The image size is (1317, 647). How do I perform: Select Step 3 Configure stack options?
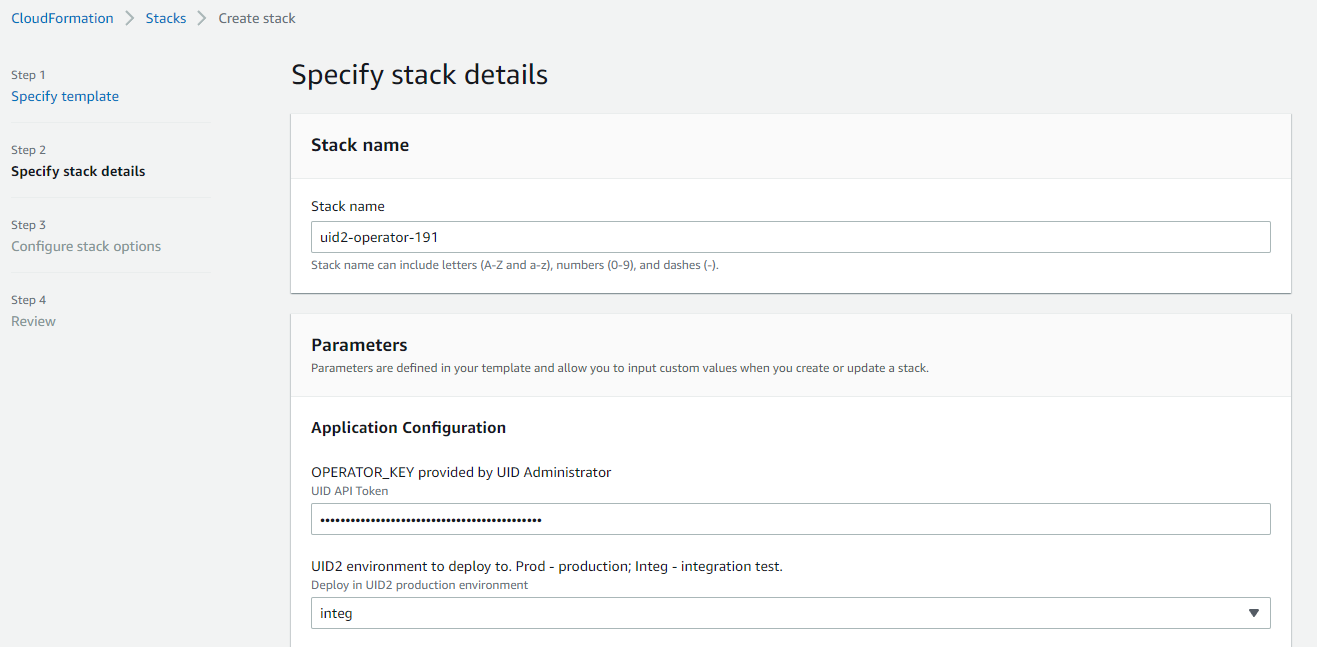[x=86, y=246]
